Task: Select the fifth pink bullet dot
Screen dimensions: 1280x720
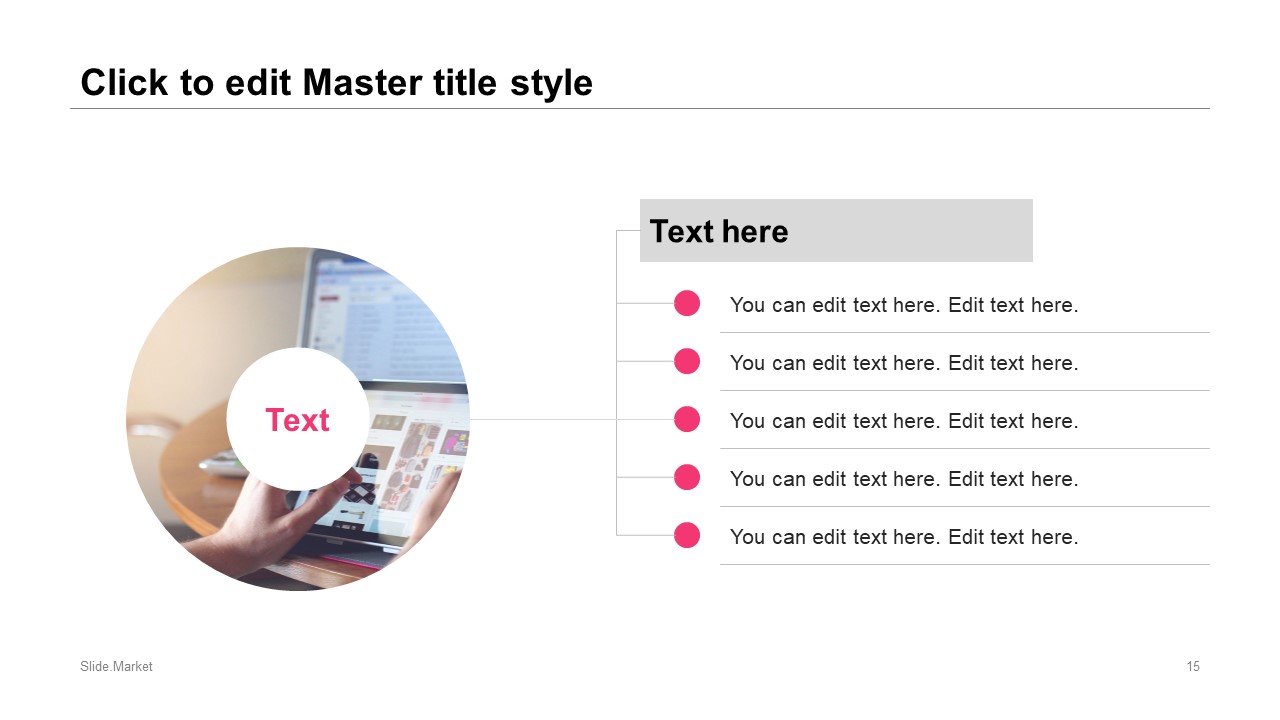Action: pyautogui.click(x=687, y=535)
